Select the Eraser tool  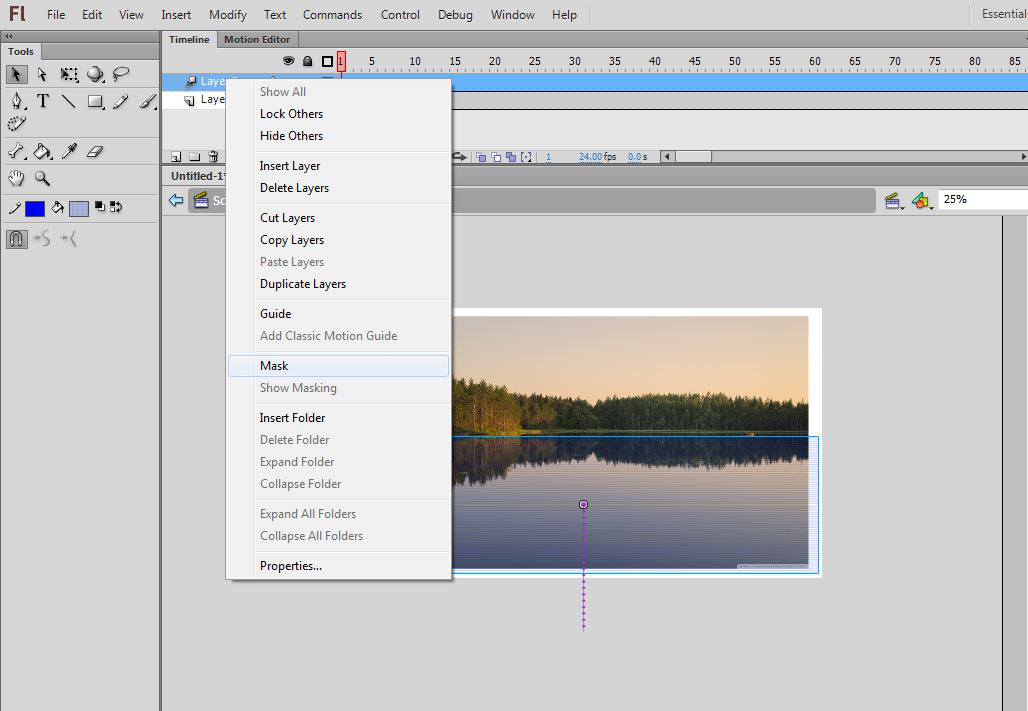point(96,152)
